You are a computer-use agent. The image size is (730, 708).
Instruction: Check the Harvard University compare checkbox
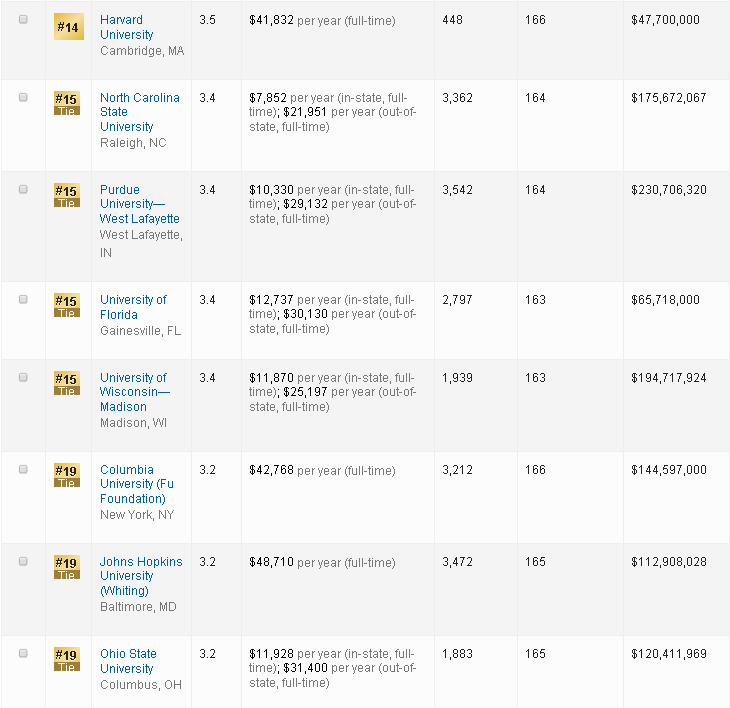pyautogui.click(x=24, y=20)
